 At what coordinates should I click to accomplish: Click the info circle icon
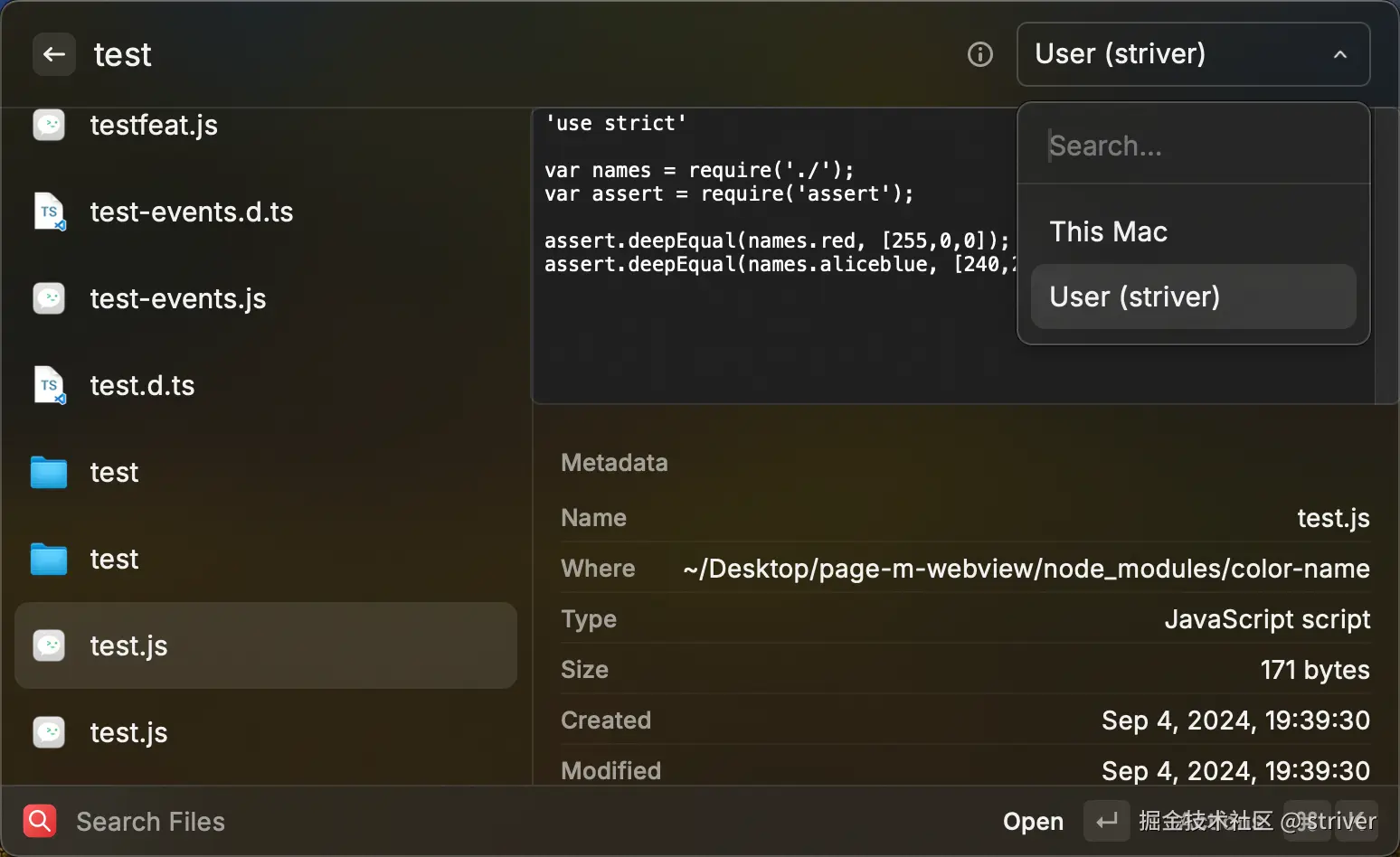click(979, 54)
